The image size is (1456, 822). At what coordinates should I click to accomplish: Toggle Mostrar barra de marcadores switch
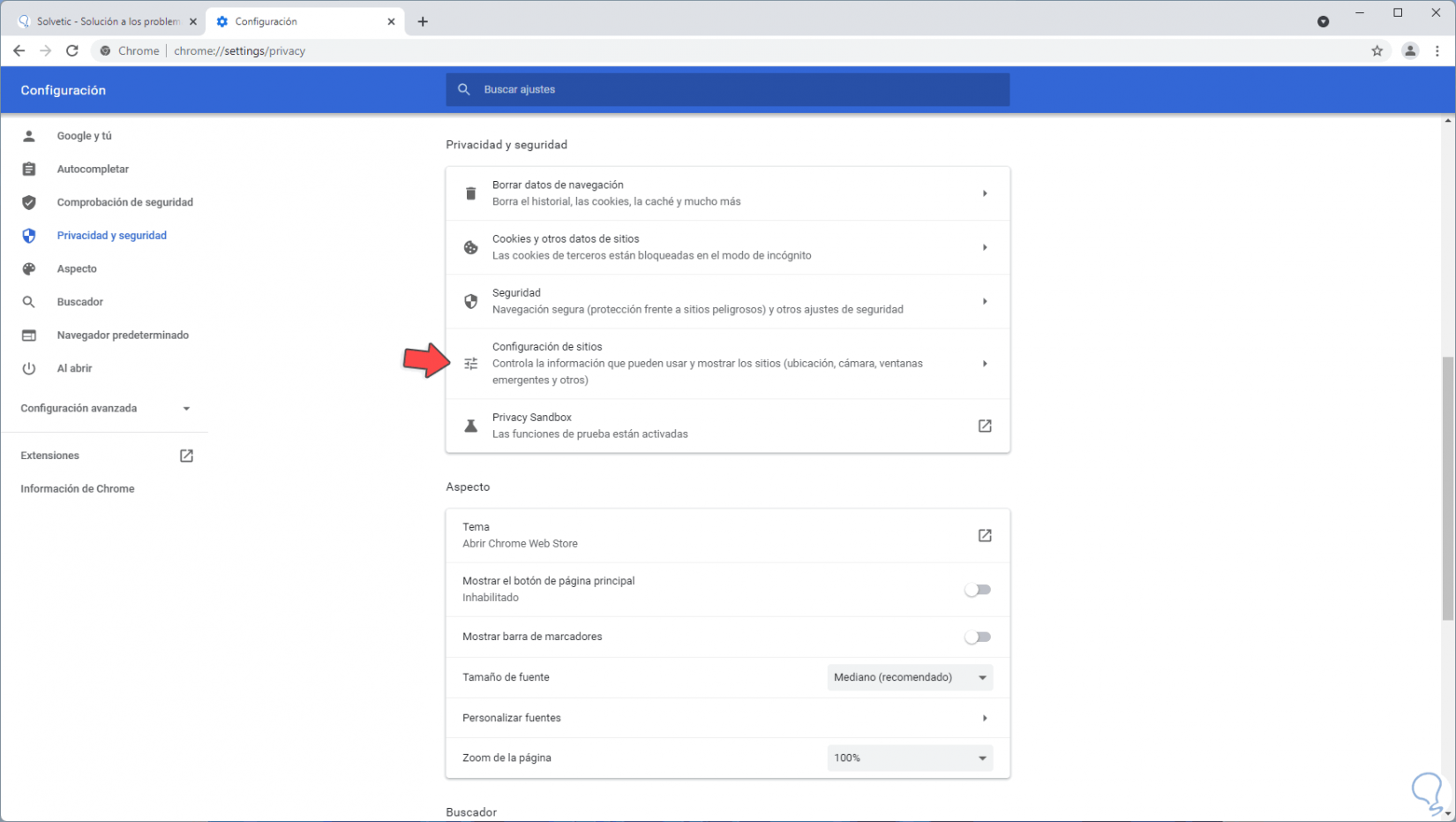[x=977, y=637]
